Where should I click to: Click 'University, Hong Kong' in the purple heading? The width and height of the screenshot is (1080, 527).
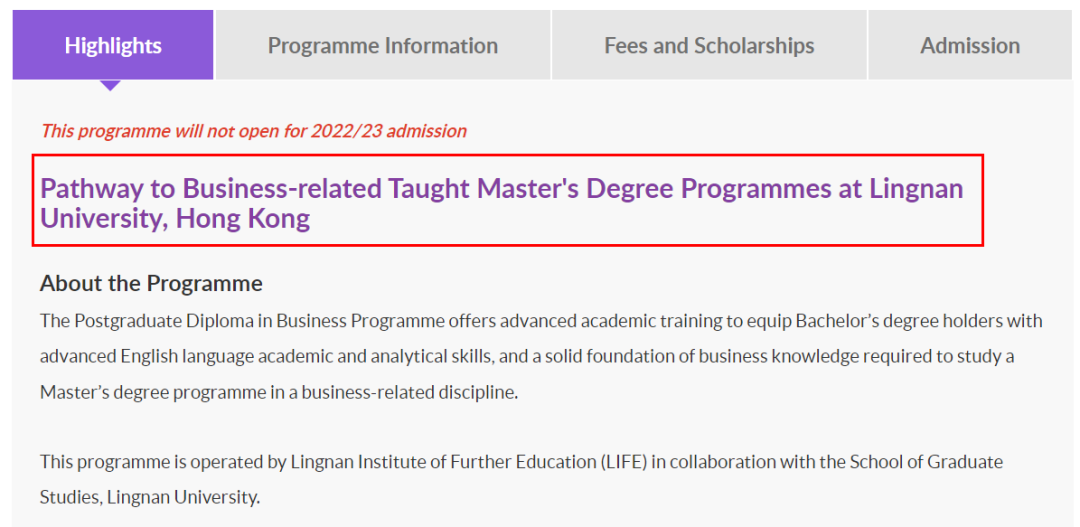click(175, 219)
